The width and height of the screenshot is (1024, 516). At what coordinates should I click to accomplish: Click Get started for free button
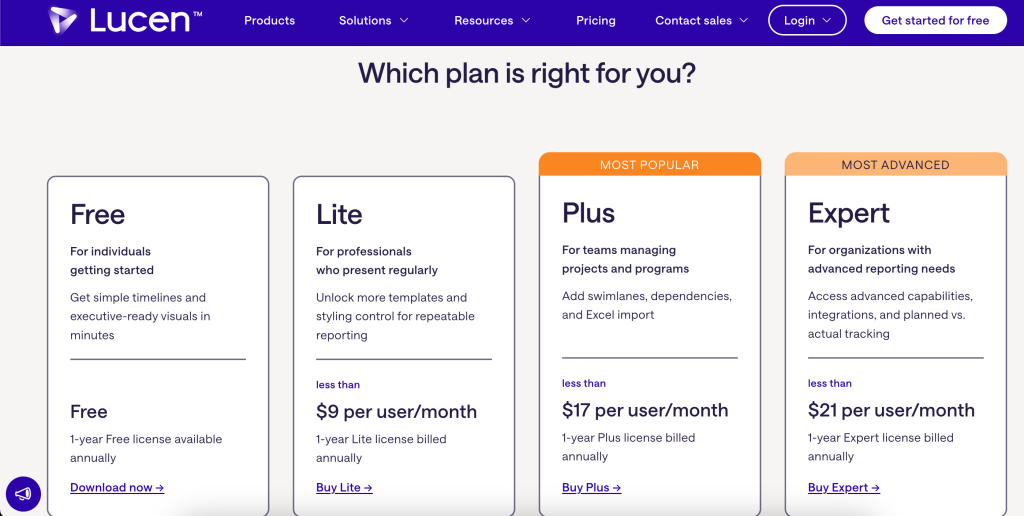point(935,20)
